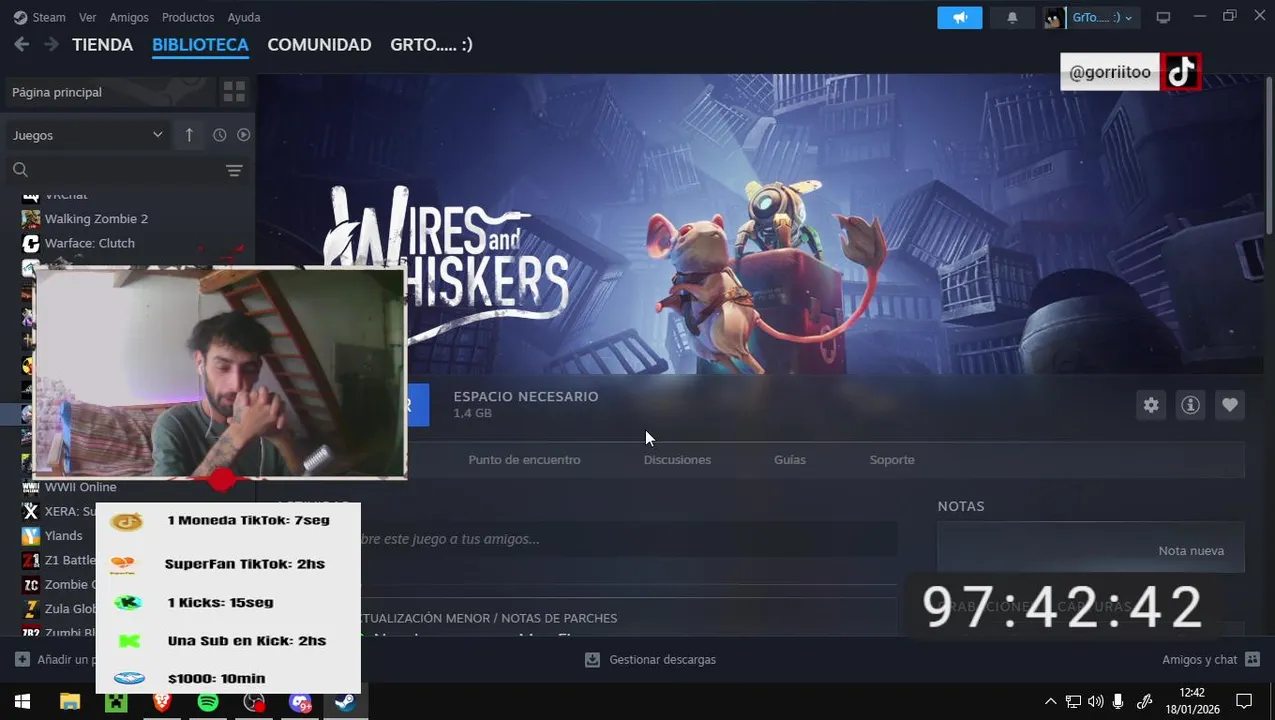Screen dimensions: 1275x720
Task: Open File Explorer from taskbar
Action: pos(69,702)
